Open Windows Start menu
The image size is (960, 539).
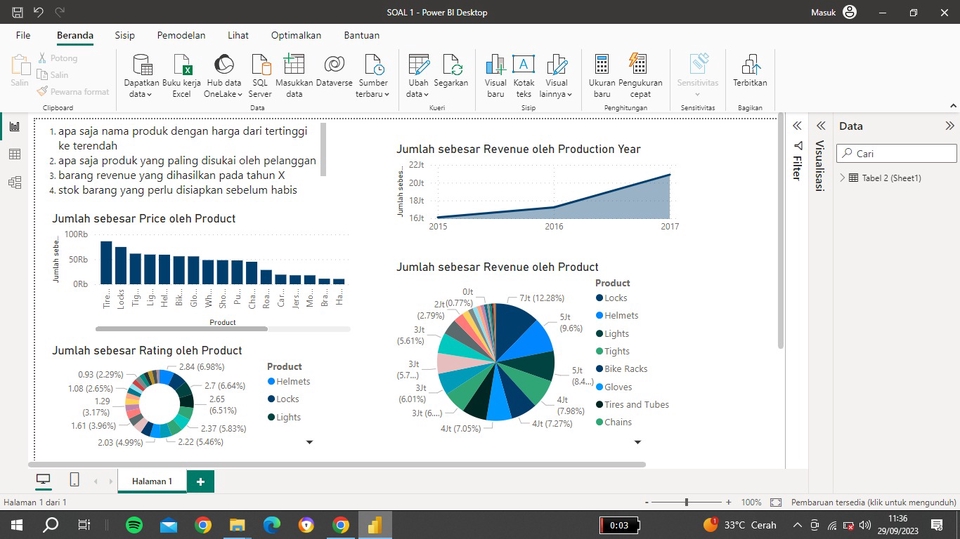point(17,525)
